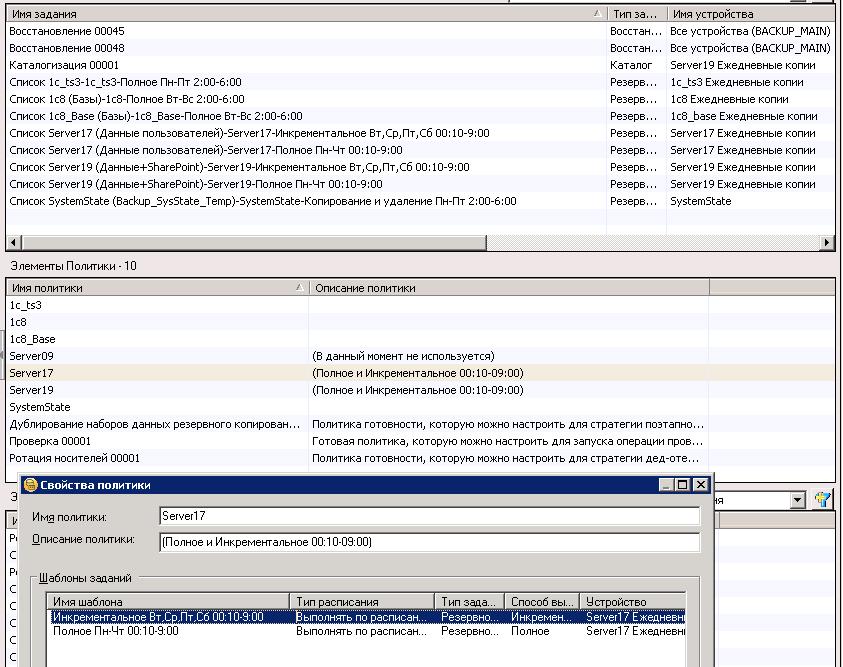This screenshot has height=667, width=843.
Task: Click Устройство column header in dialog
Action: tap(632, 602)
